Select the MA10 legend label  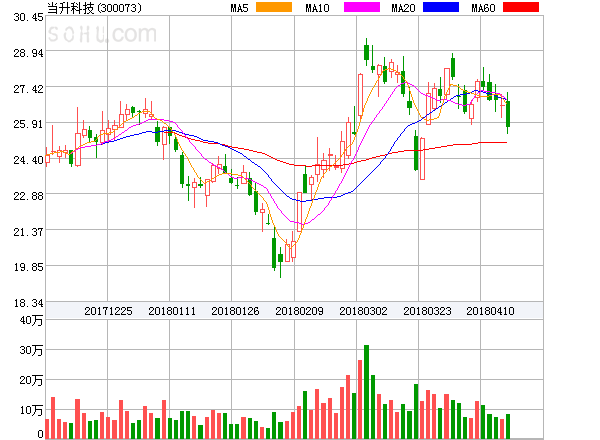[317, 8]
